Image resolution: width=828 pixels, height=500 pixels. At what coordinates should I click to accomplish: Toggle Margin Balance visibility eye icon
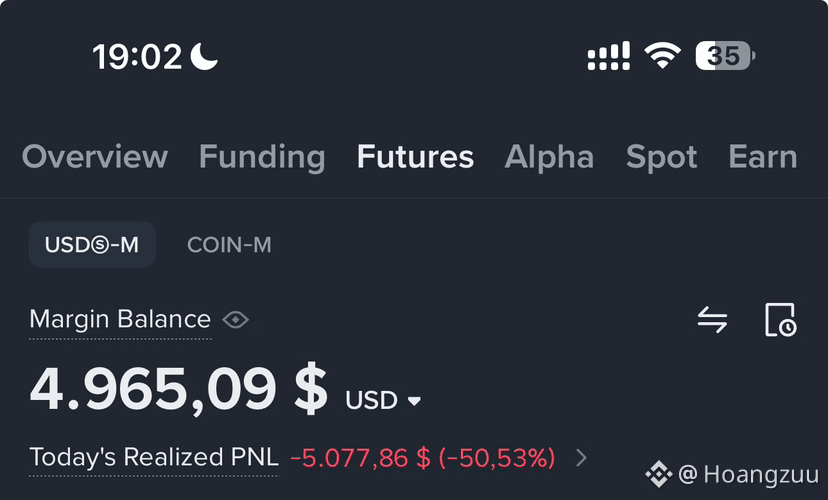coord(236,319)
